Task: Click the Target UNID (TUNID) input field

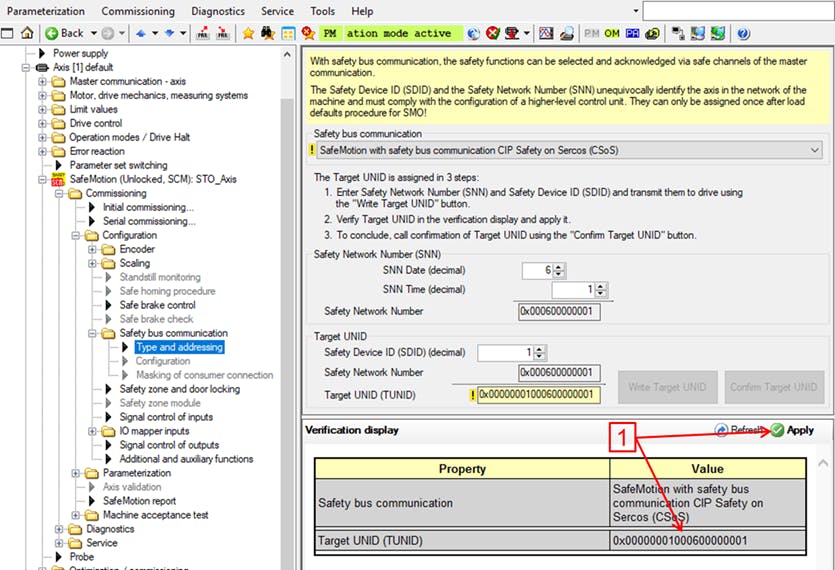Action: (x=538, y=395)
